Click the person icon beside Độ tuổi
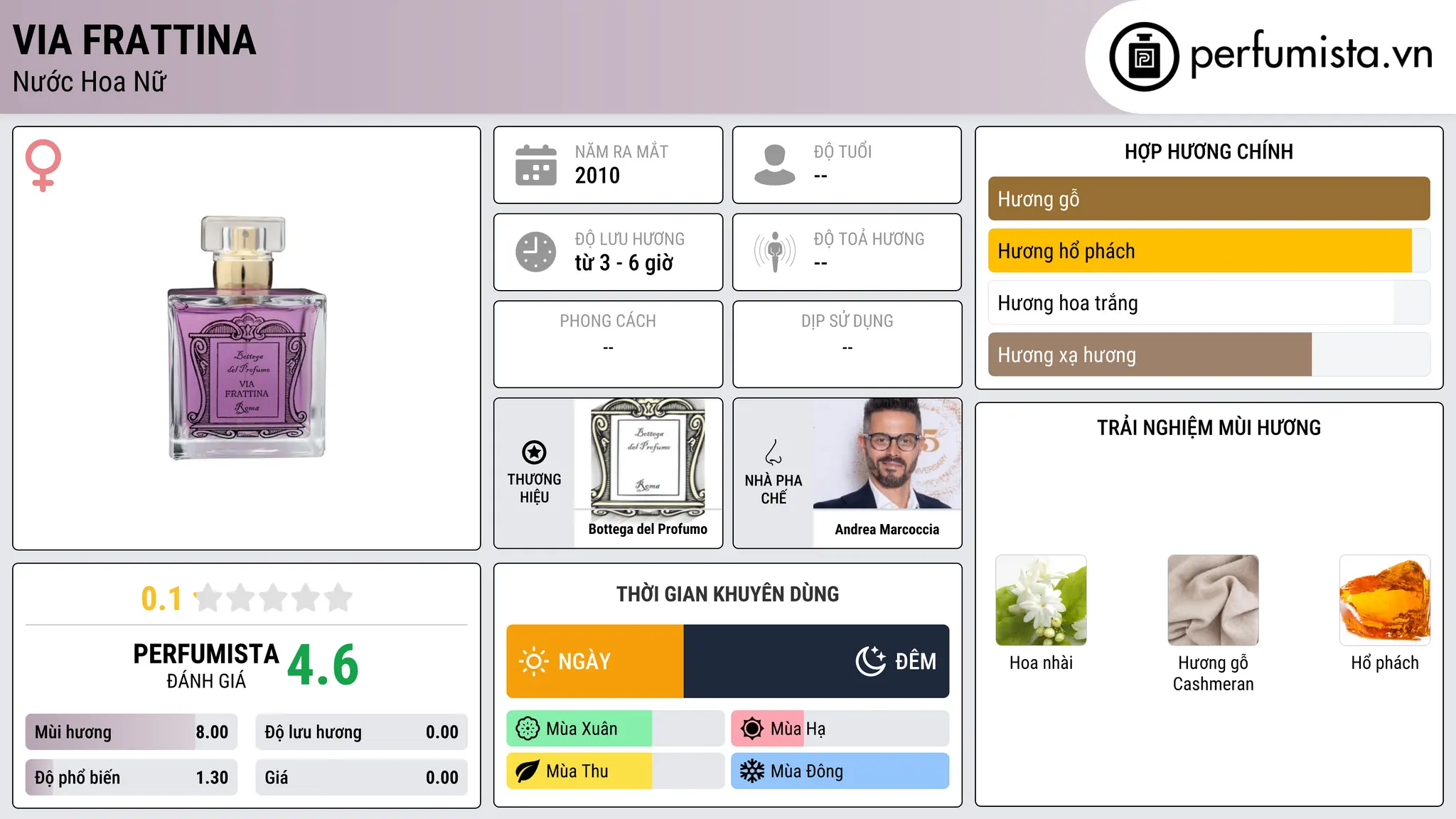 (x=775, y=165)
